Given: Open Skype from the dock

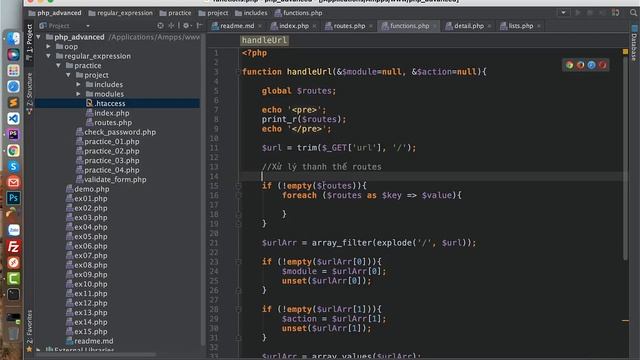Looking at the screenshot, I should (13, 167).
